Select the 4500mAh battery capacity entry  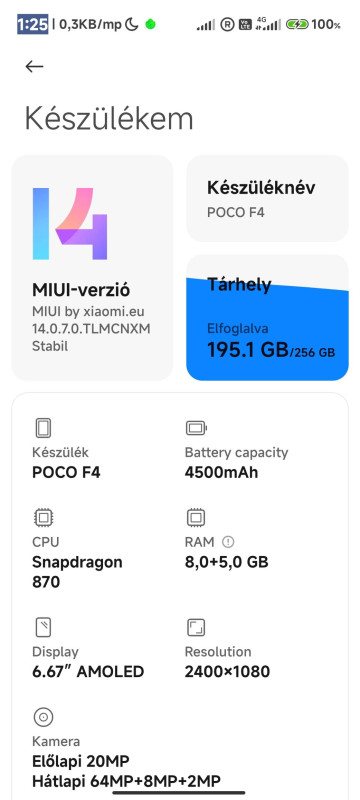(x=221, y=472)
